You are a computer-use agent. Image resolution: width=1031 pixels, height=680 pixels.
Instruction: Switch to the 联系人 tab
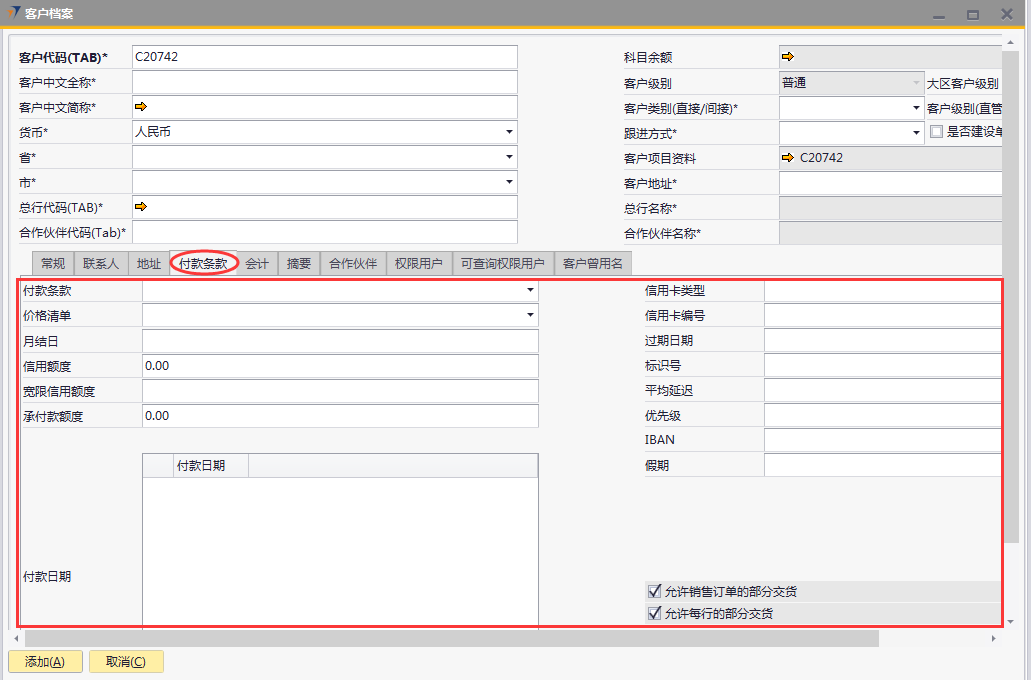(x=101, y=264)
